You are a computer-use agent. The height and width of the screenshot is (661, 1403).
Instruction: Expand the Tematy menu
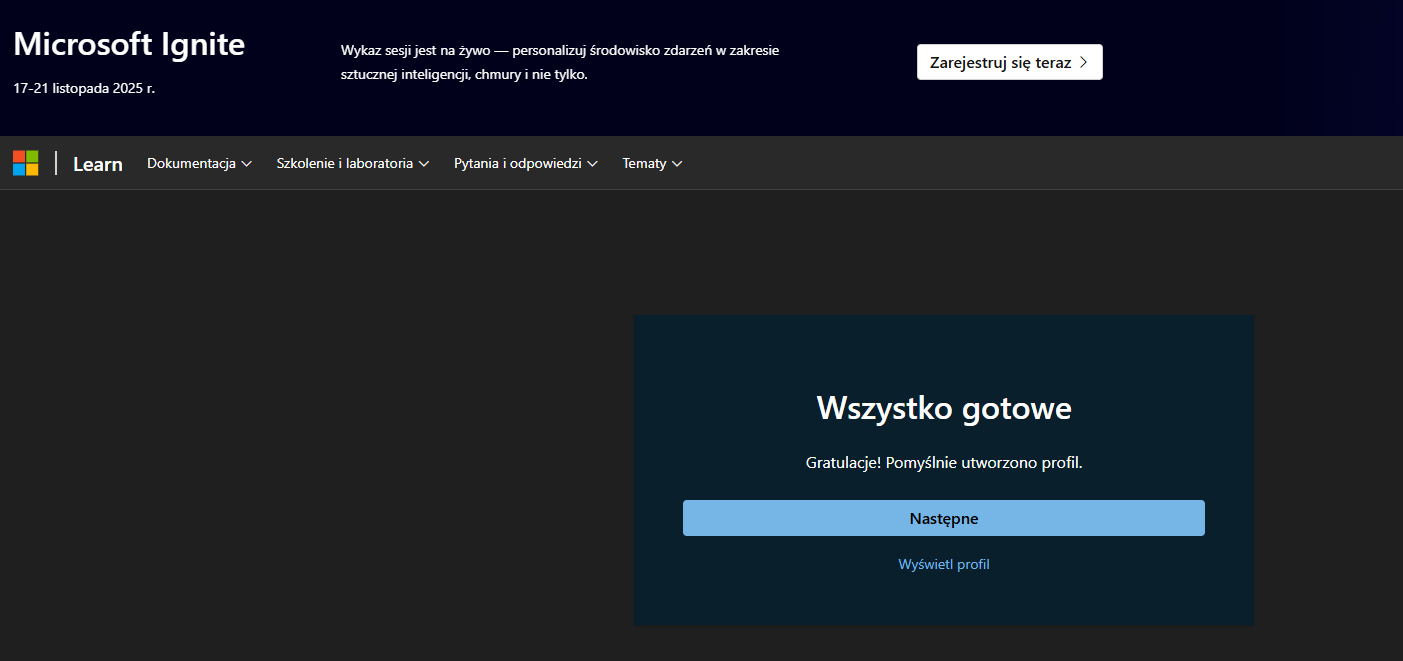coord(652,163)
